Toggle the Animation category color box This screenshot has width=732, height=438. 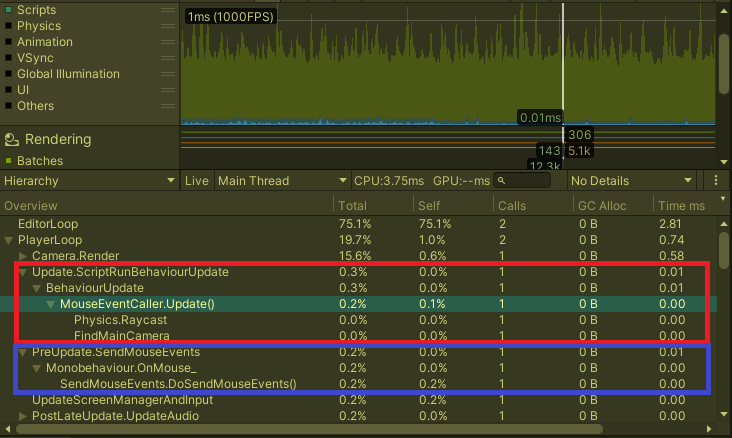[8, 42]
